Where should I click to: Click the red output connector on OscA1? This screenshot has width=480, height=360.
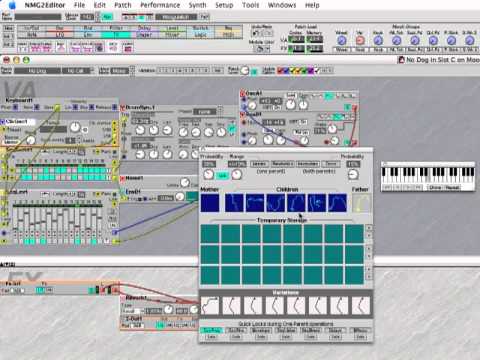354,108
